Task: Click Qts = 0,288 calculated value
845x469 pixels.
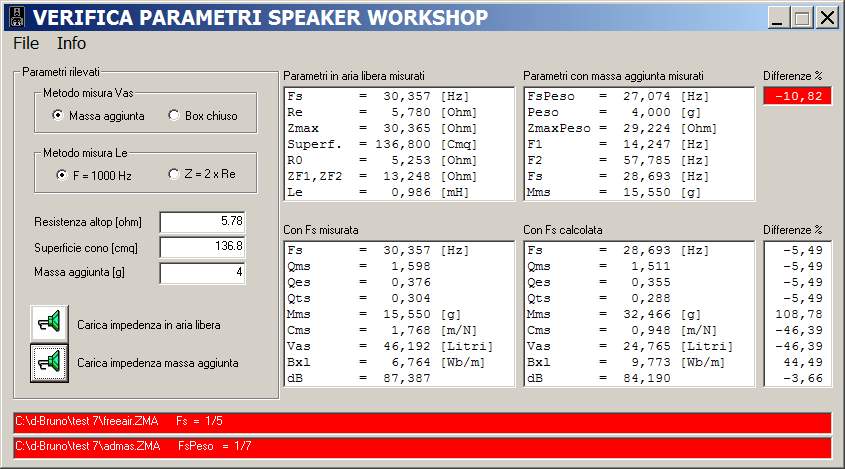Action: point(599,298)
